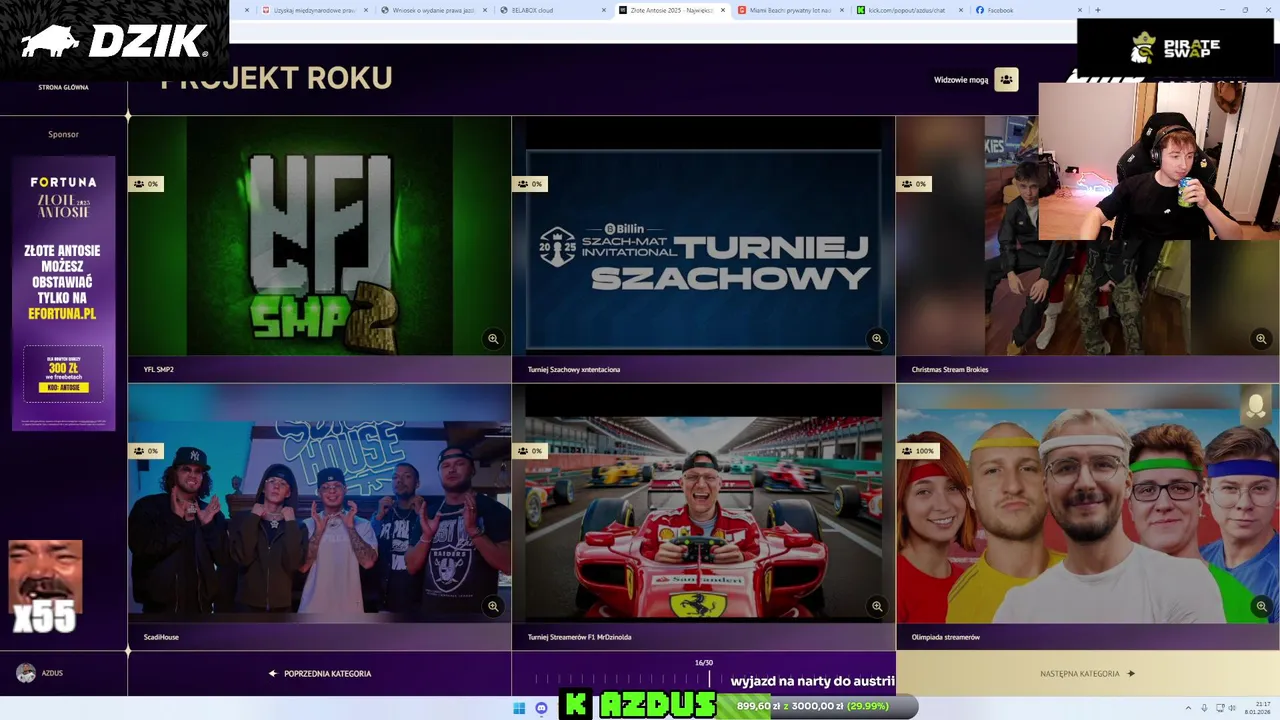This screenshot has height=720, width=1280.
Task: Click 'Turniej Szachowy xntentaciona' caption text
Action: [x=574, y=370]
